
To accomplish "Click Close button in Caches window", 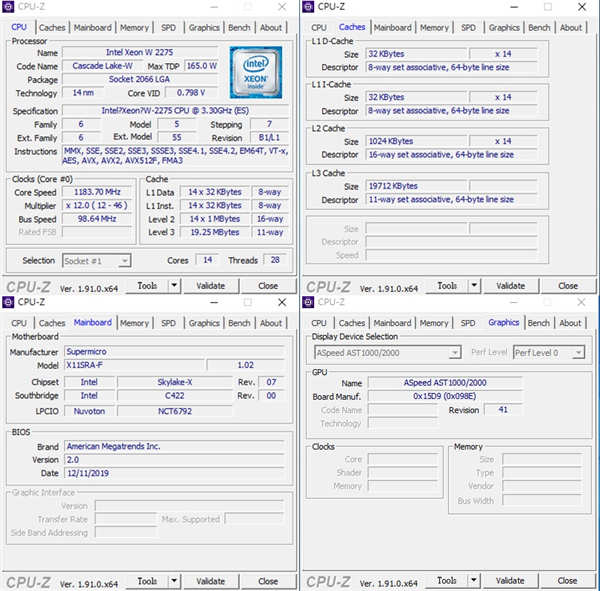I will point(568,286).
